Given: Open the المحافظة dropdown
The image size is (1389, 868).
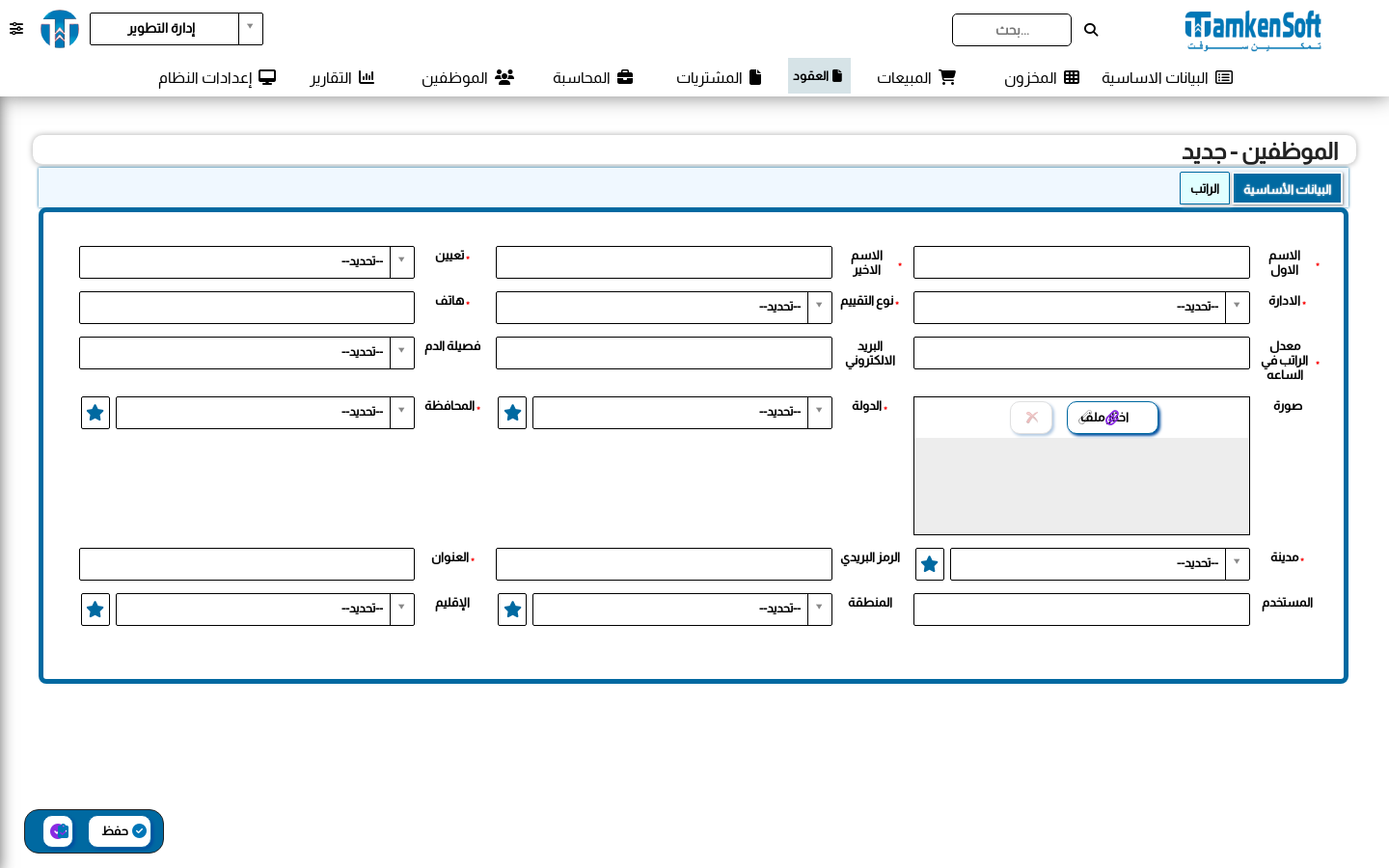Looking at the screenshot, I should click(265, 413).
